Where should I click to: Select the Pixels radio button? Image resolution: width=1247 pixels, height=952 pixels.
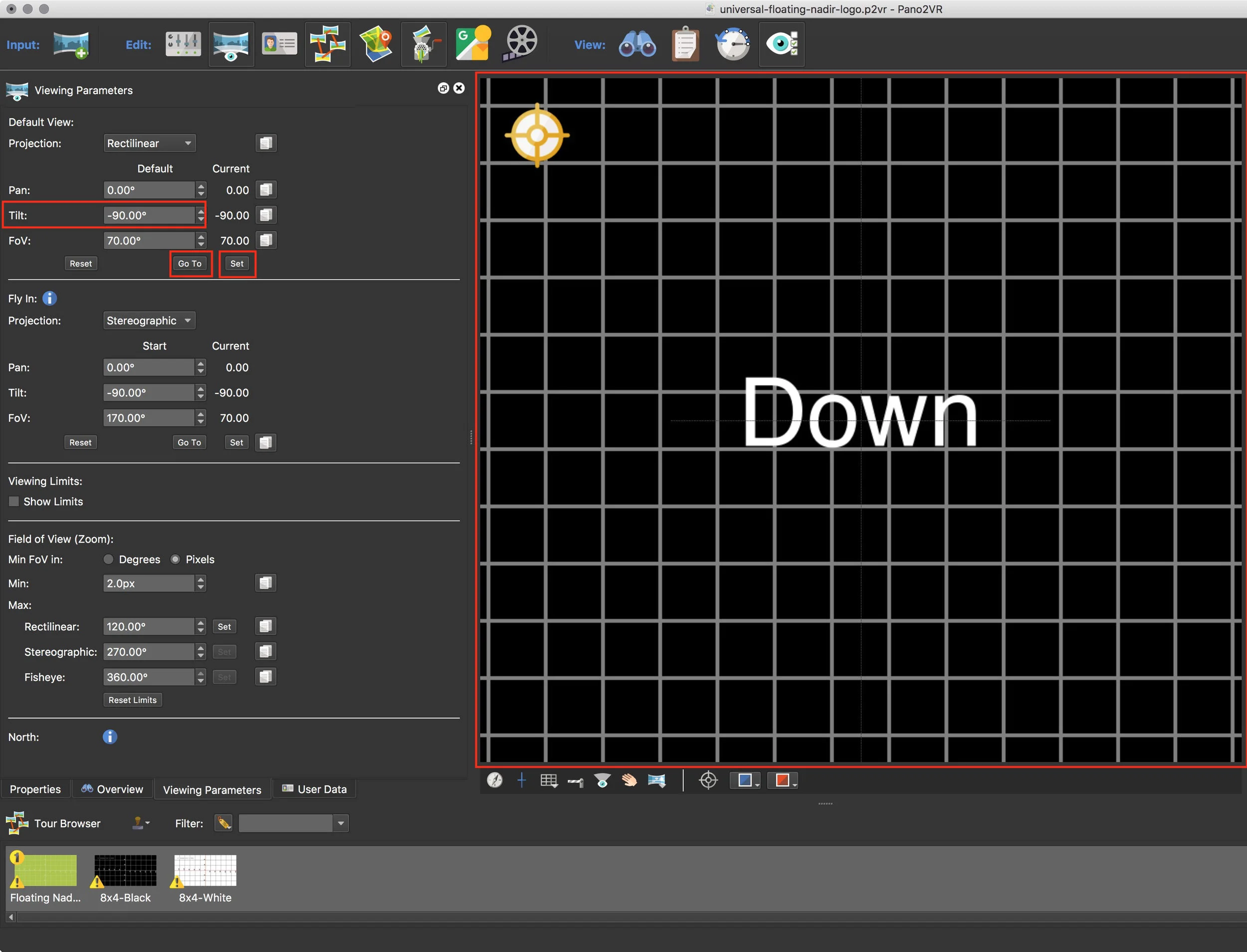tap(175, 560)
